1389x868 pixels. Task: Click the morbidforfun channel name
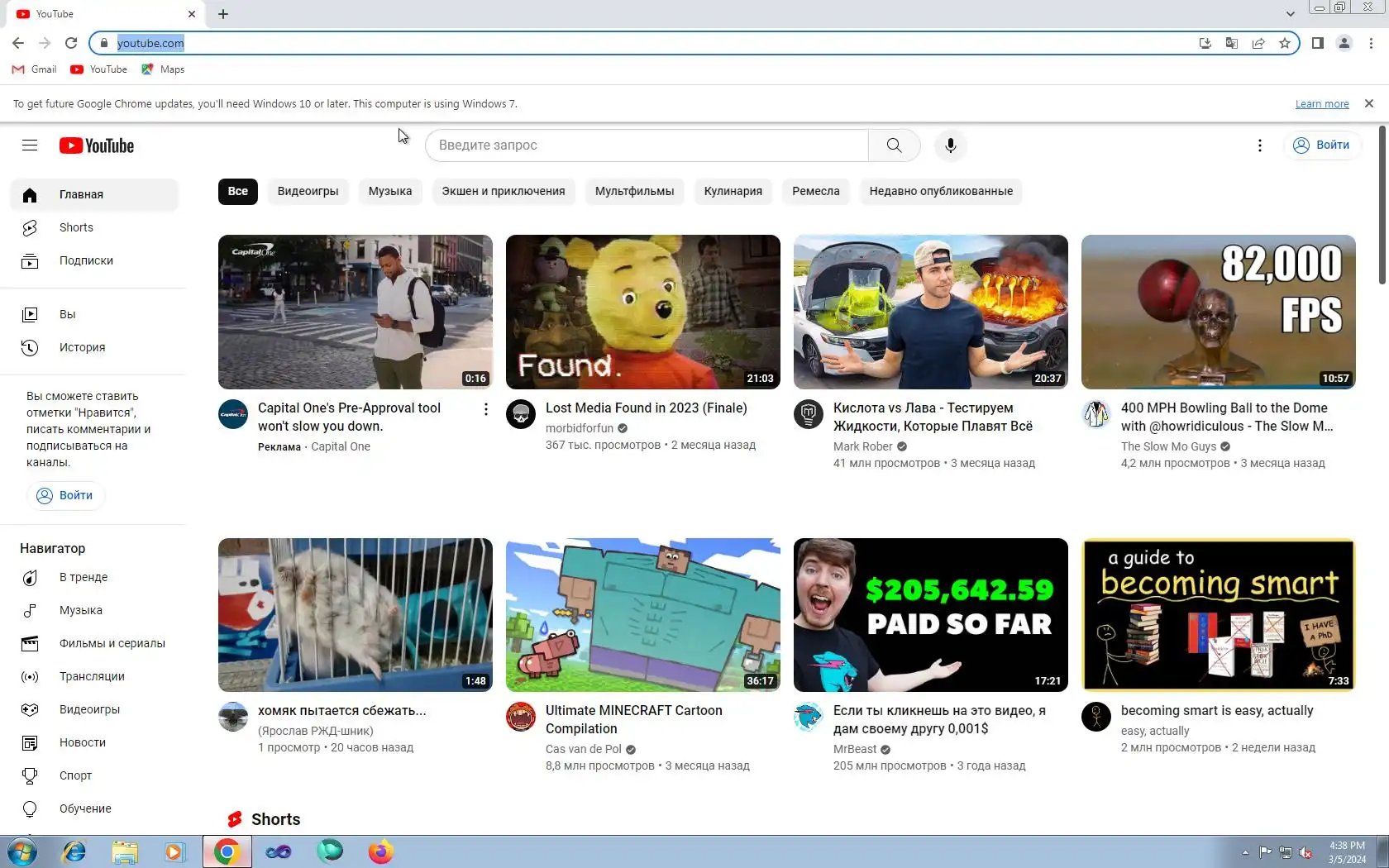[580, 428]
